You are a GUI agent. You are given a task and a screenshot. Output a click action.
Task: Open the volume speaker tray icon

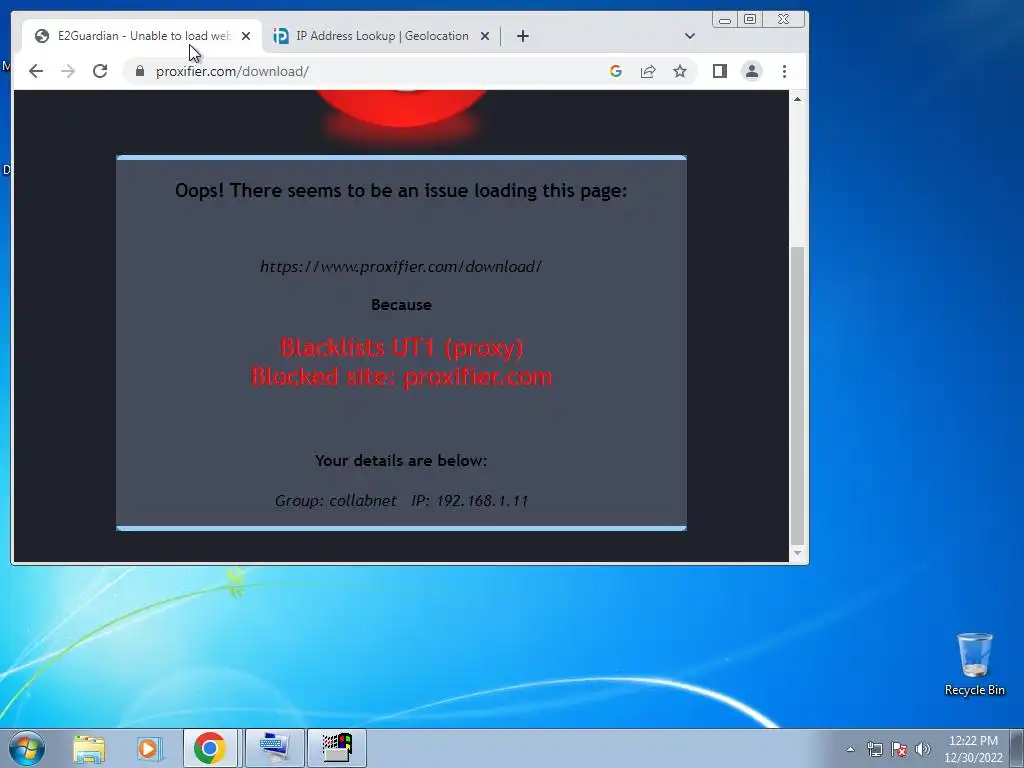[923, 749]
